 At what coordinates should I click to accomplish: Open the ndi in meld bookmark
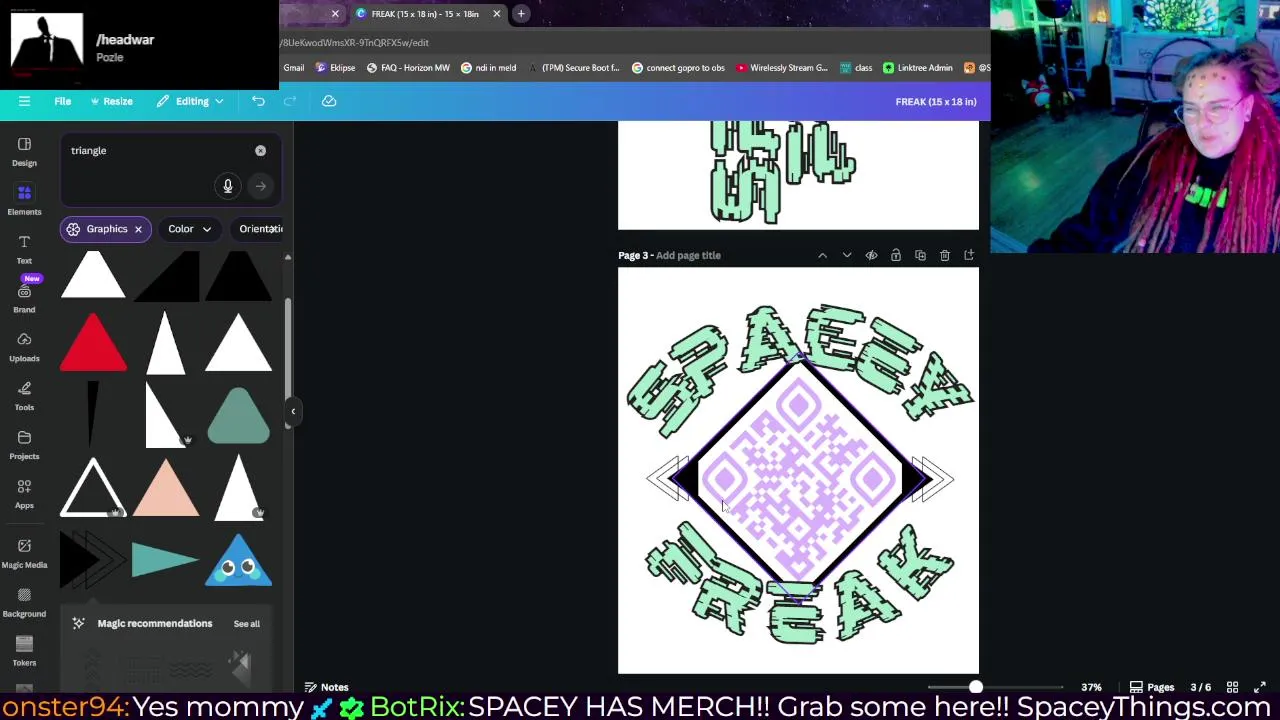[x=488, y=68]
